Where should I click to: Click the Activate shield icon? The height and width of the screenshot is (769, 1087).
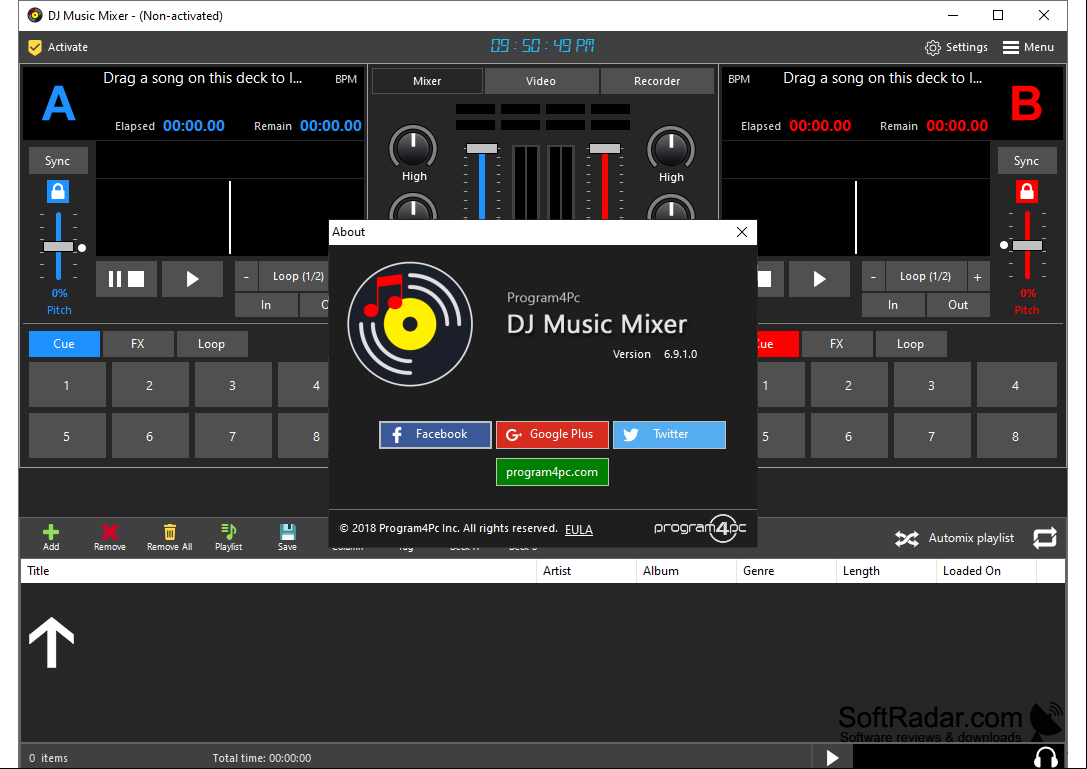coord(35,47)
